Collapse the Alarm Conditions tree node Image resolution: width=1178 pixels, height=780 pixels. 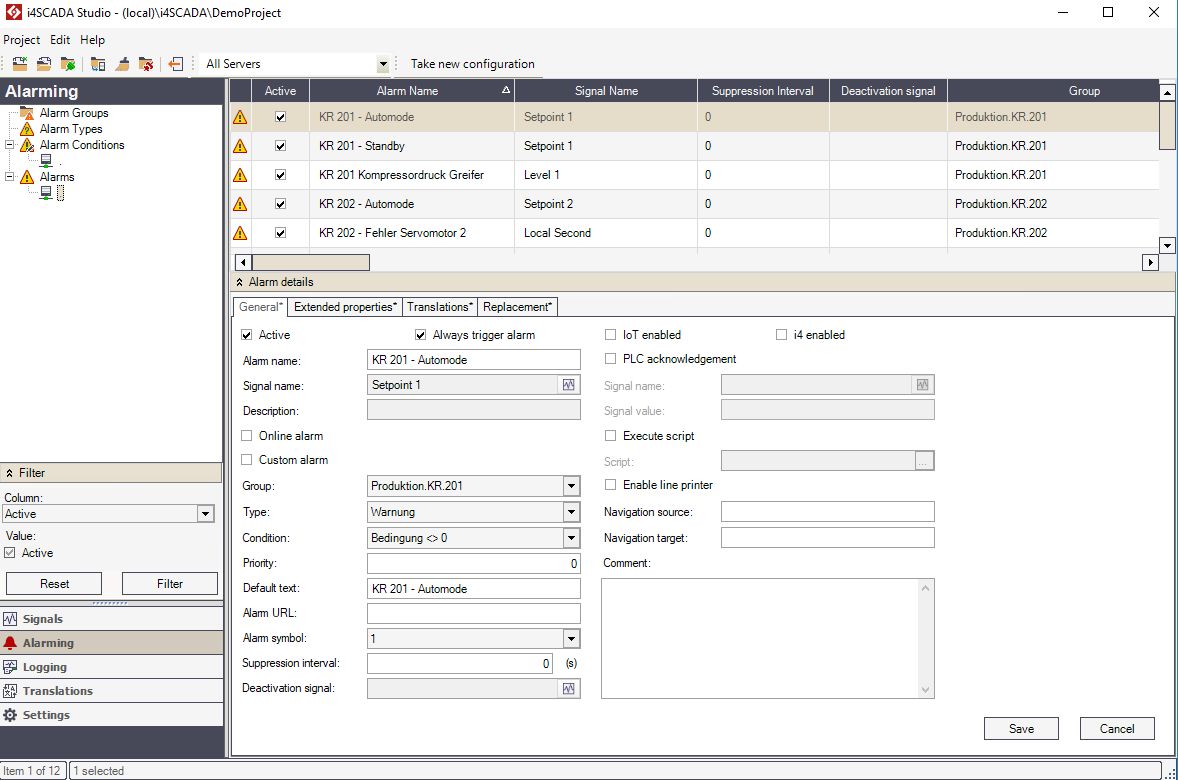10,145
